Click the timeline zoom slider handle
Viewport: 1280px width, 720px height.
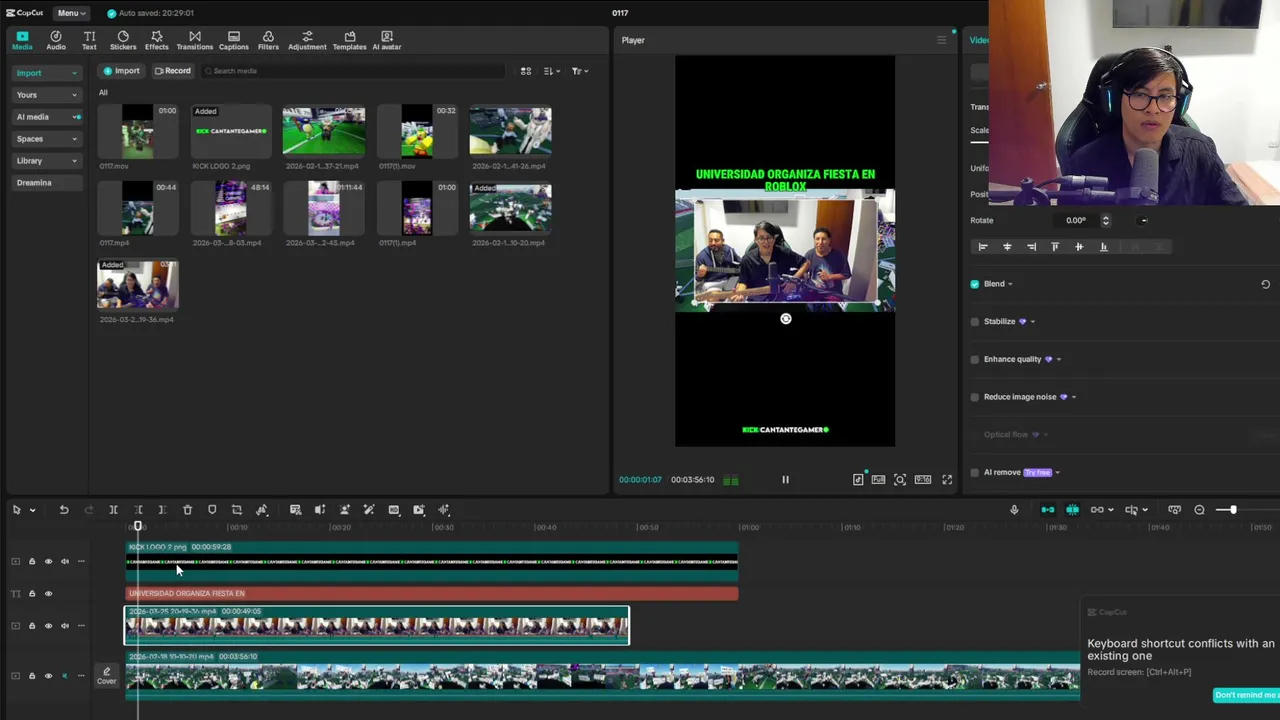pyautogui.click(x=1233, y=510)
